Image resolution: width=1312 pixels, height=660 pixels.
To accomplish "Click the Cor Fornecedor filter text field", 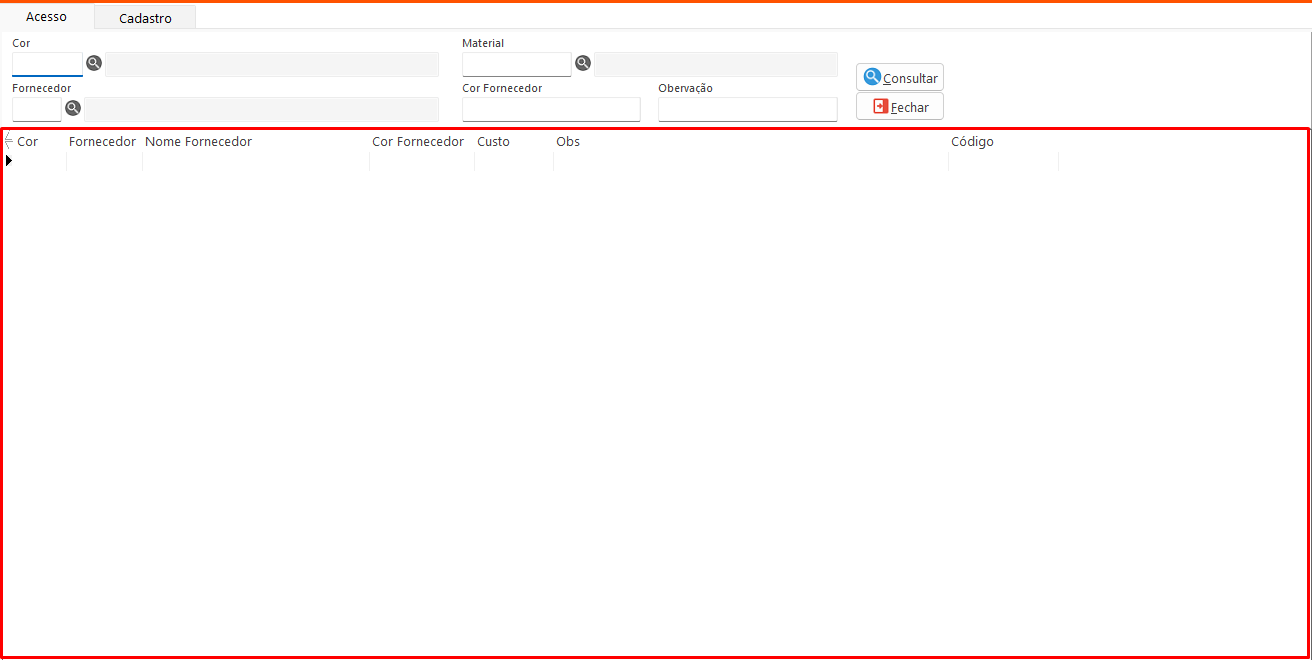I will [551, 109].
